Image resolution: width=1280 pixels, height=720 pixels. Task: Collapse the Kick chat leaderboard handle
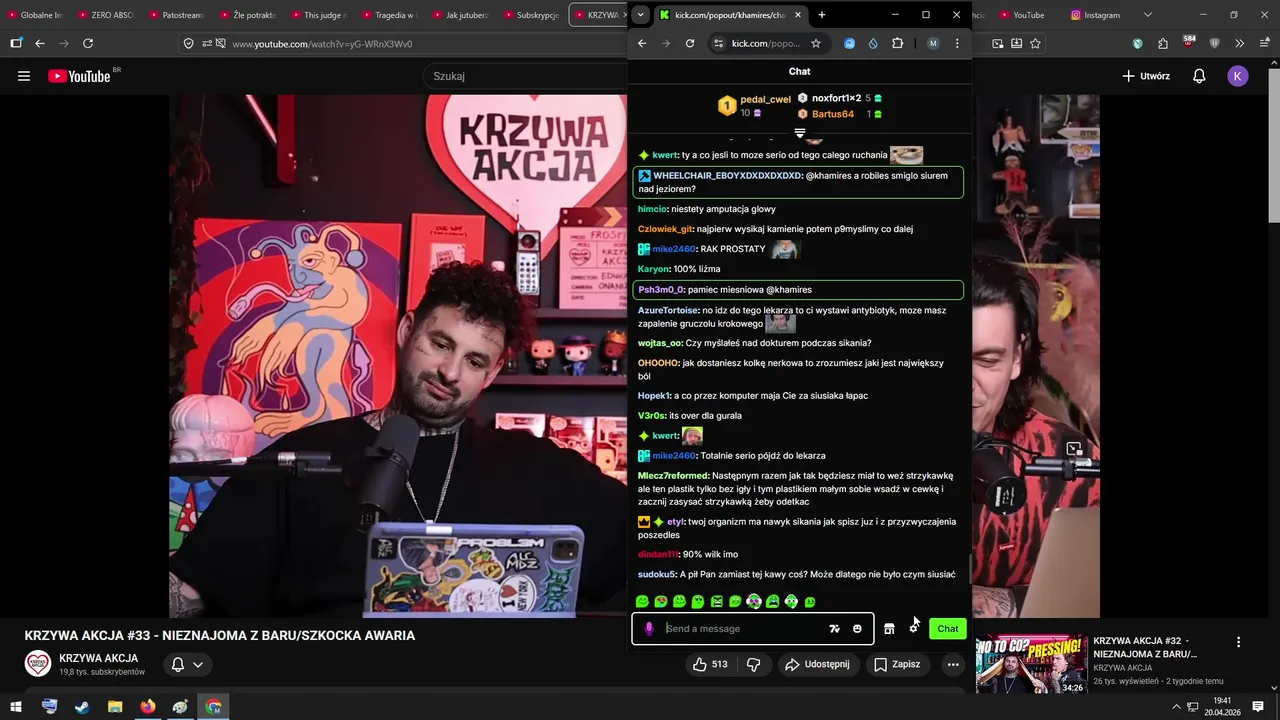pyautogui.click(x=799, y=133)
